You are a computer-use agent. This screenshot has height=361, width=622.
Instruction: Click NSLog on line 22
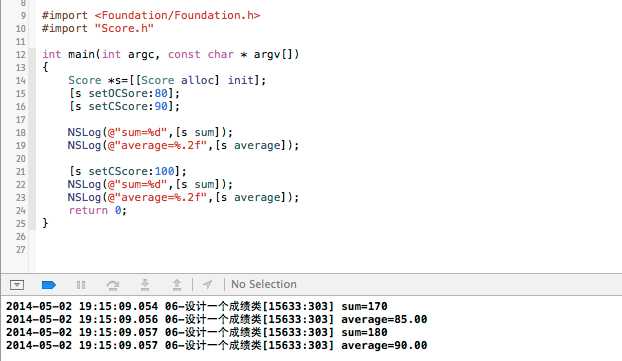point(84,184)
